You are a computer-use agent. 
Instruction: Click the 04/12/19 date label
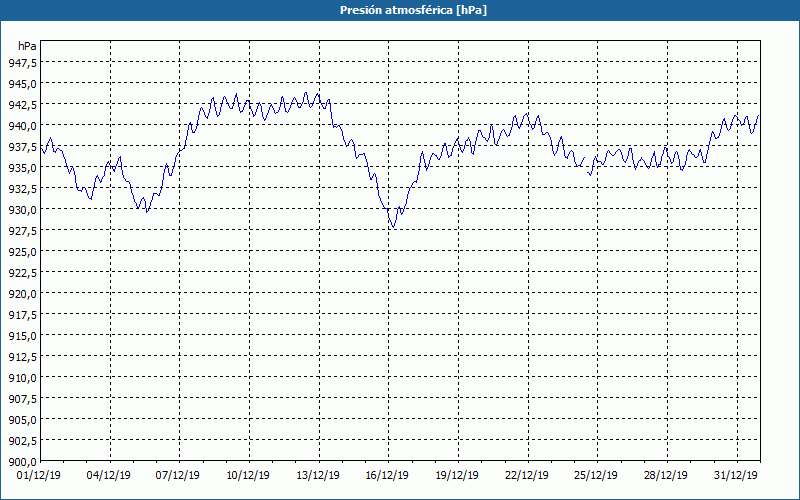109,476
